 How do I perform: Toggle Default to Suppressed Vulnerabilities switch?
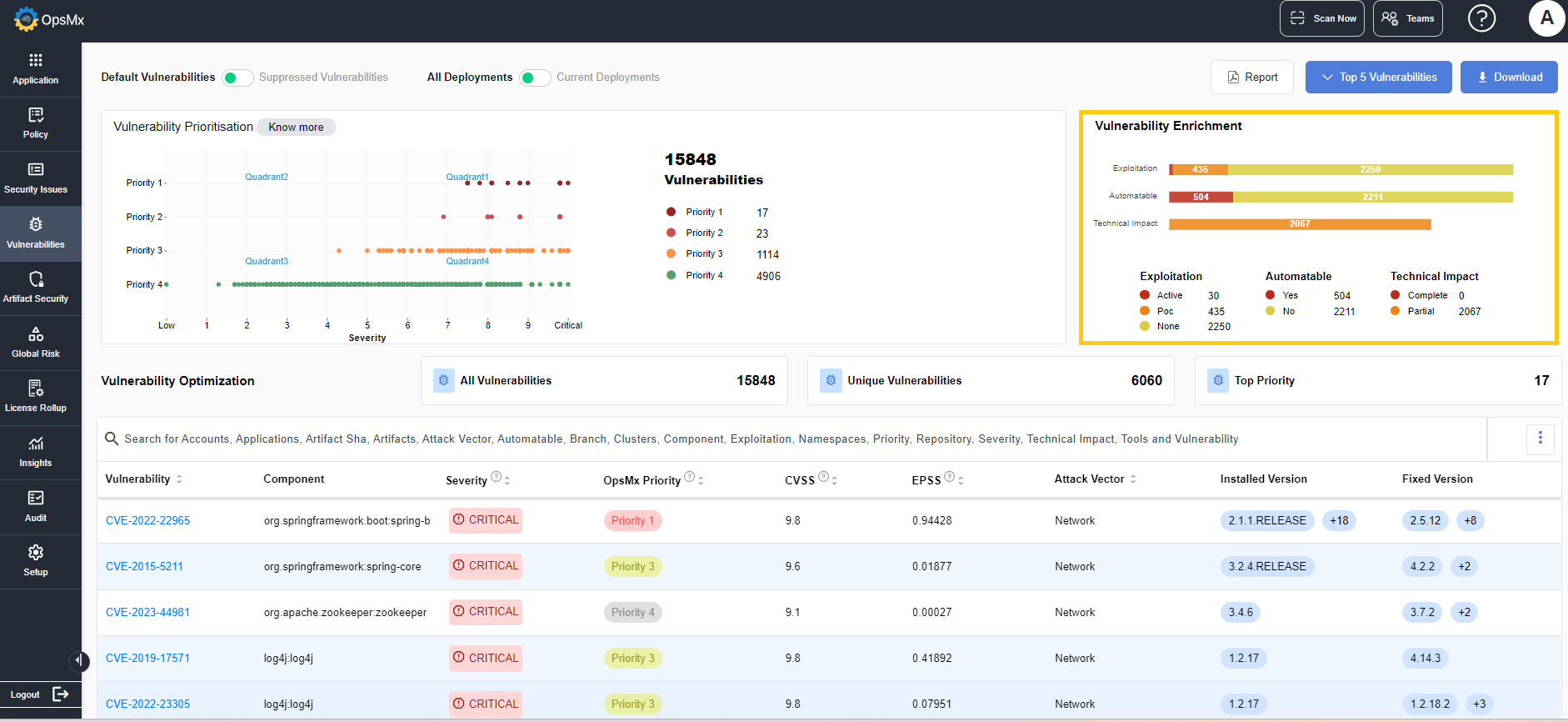pyautogui.click(x=237, y=78)
